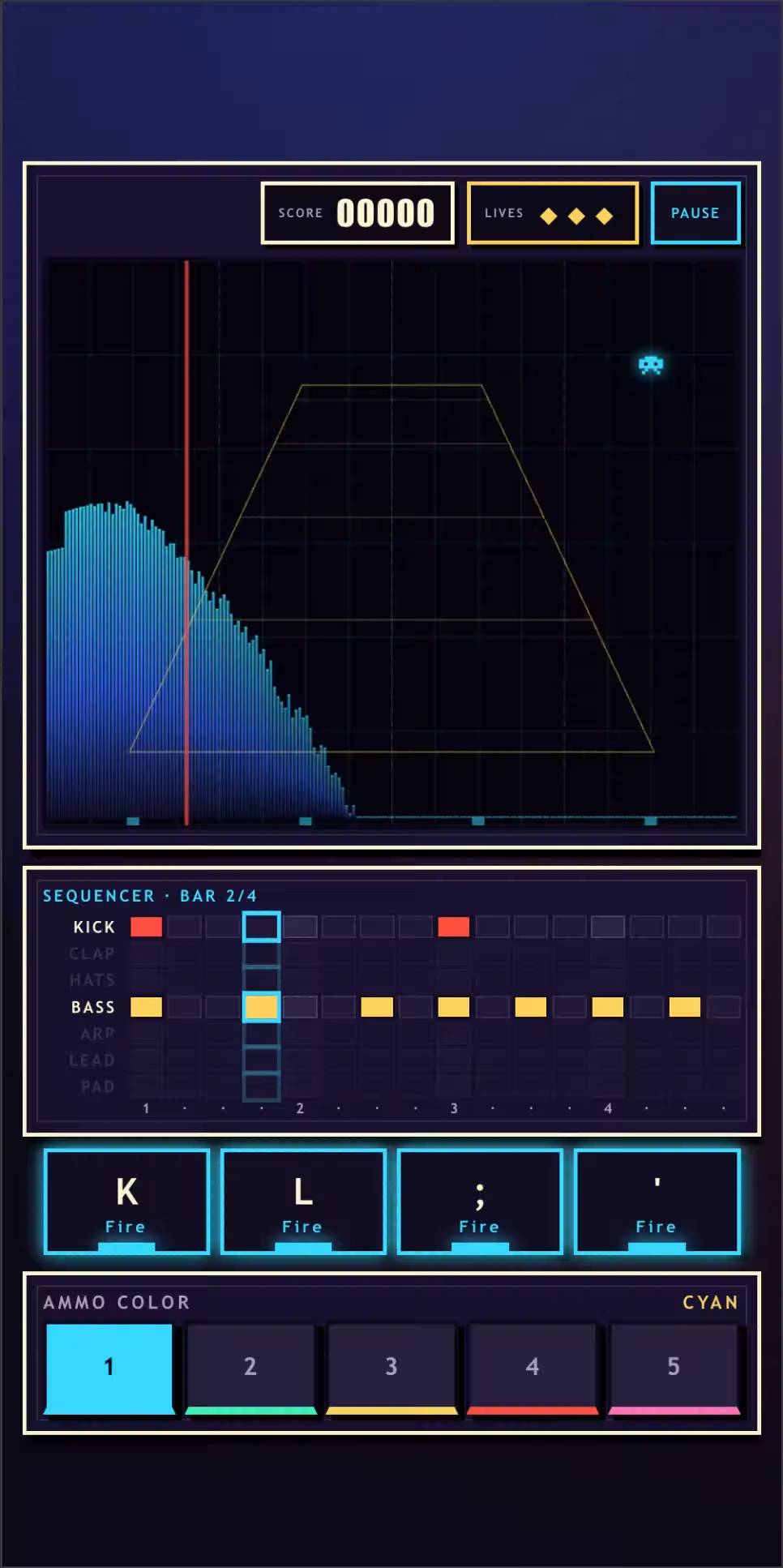This screenshot has height=1568, width=783.
Task: Select cyan ammo color 1
Action: click(109, 1369)
